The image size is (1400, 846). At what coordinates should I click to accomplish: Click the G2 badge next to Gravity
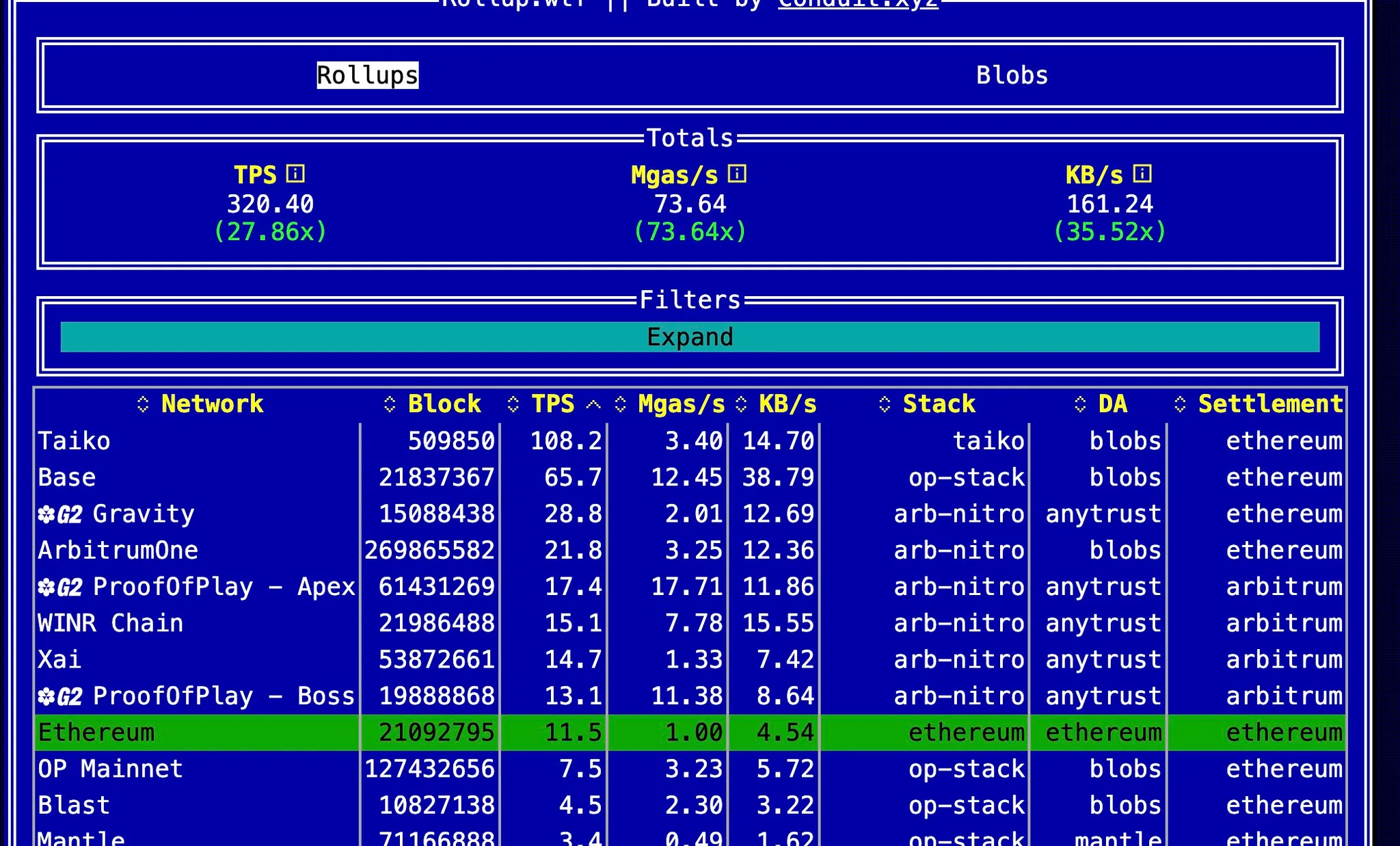(x=60, y=514)
